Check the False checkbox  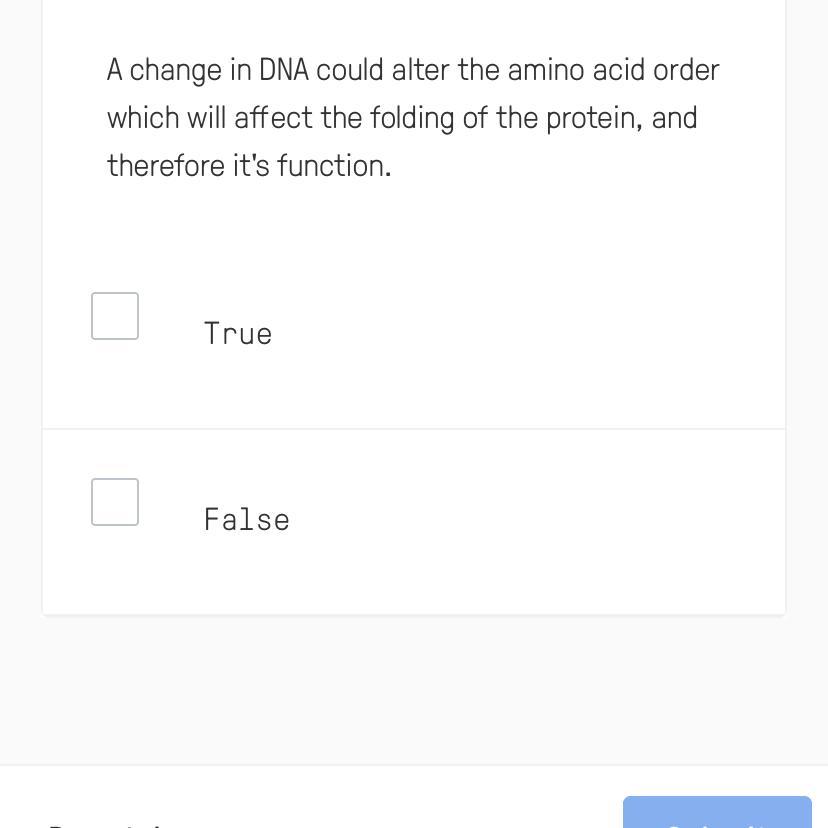click(x=115, y=502)
